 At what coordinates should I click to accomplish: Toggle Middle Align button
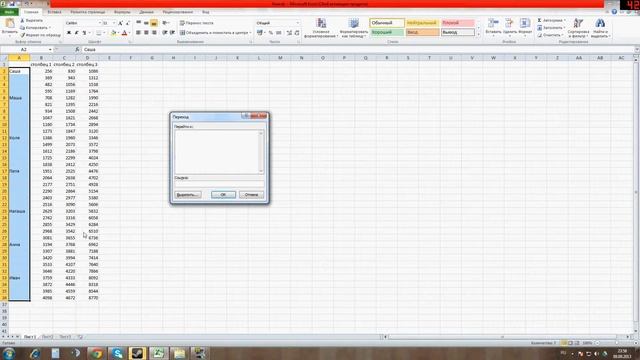146,23
